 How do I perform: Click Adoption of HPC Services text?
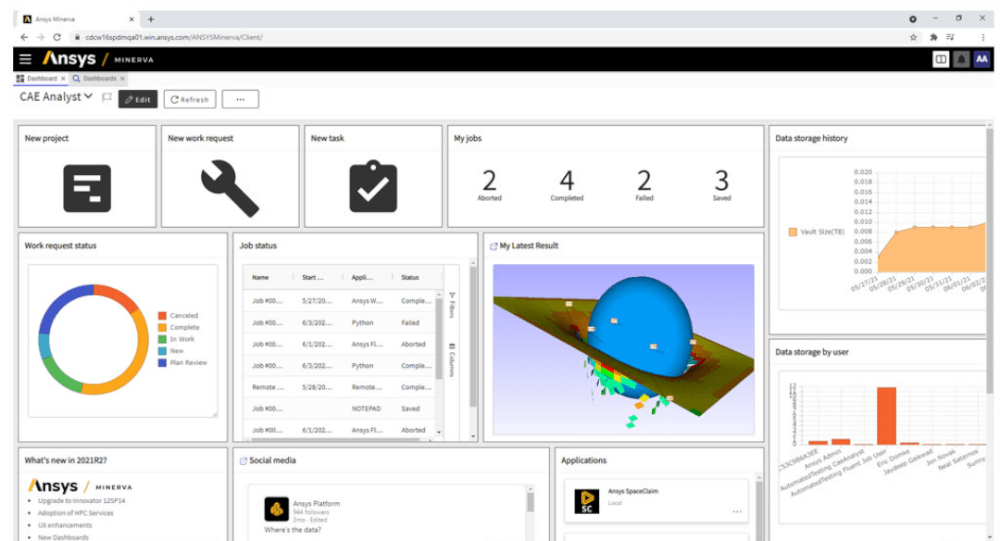(x=75, y=513)
